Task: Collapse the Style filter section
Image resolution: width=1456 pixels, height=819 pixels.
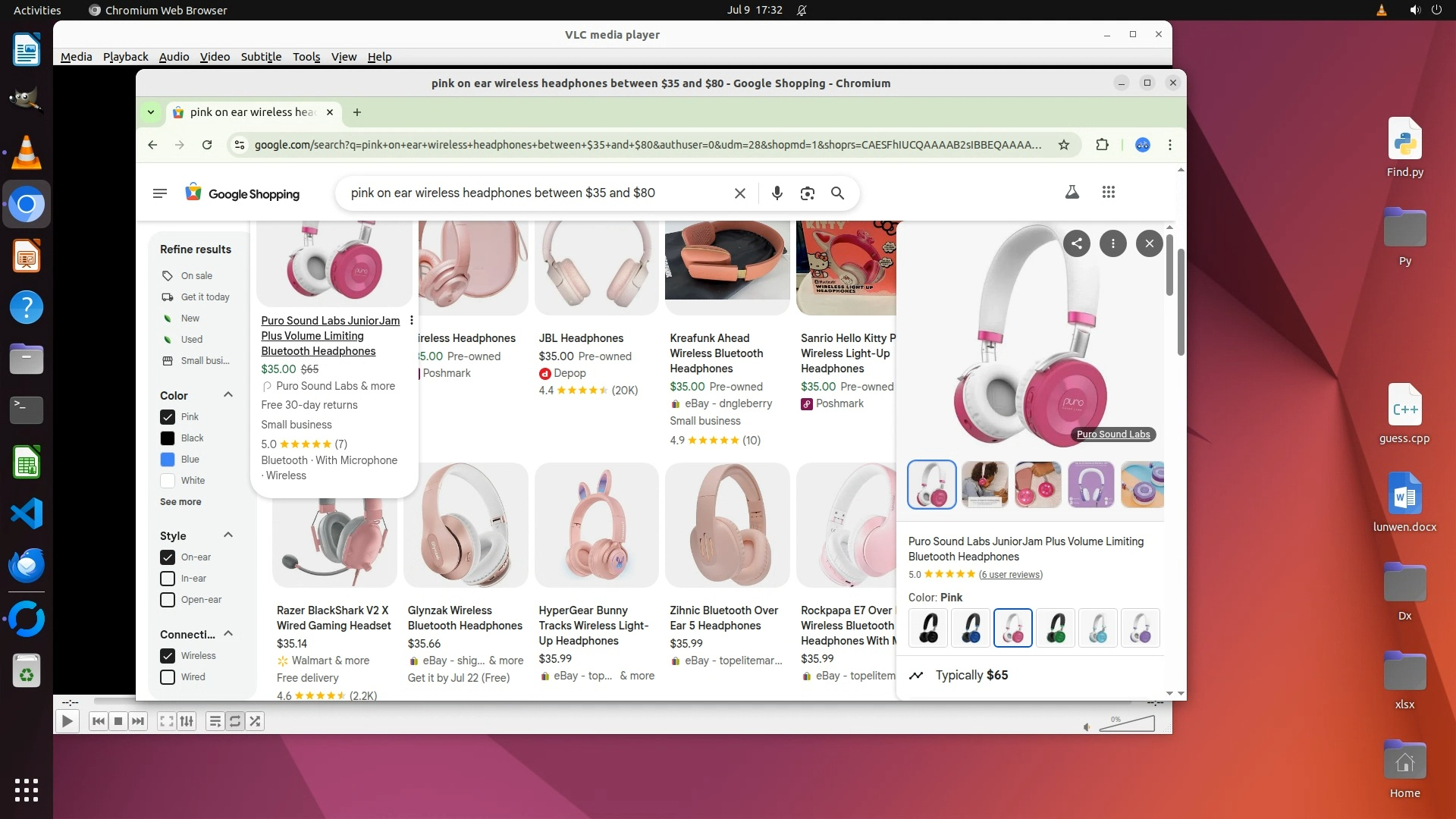Action: pyautogui.click(x=227, y=535)
